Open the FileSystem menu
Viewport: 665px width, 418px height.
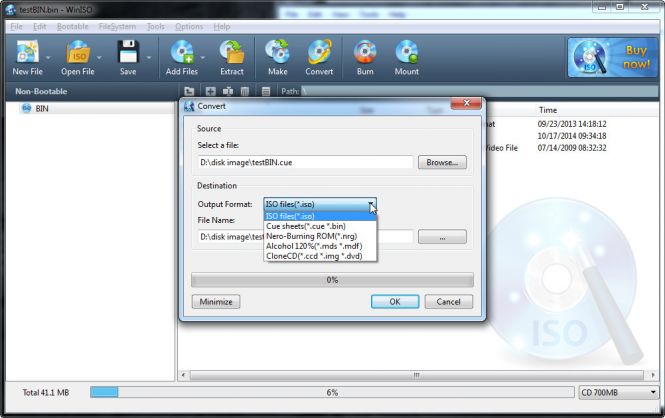117,27
